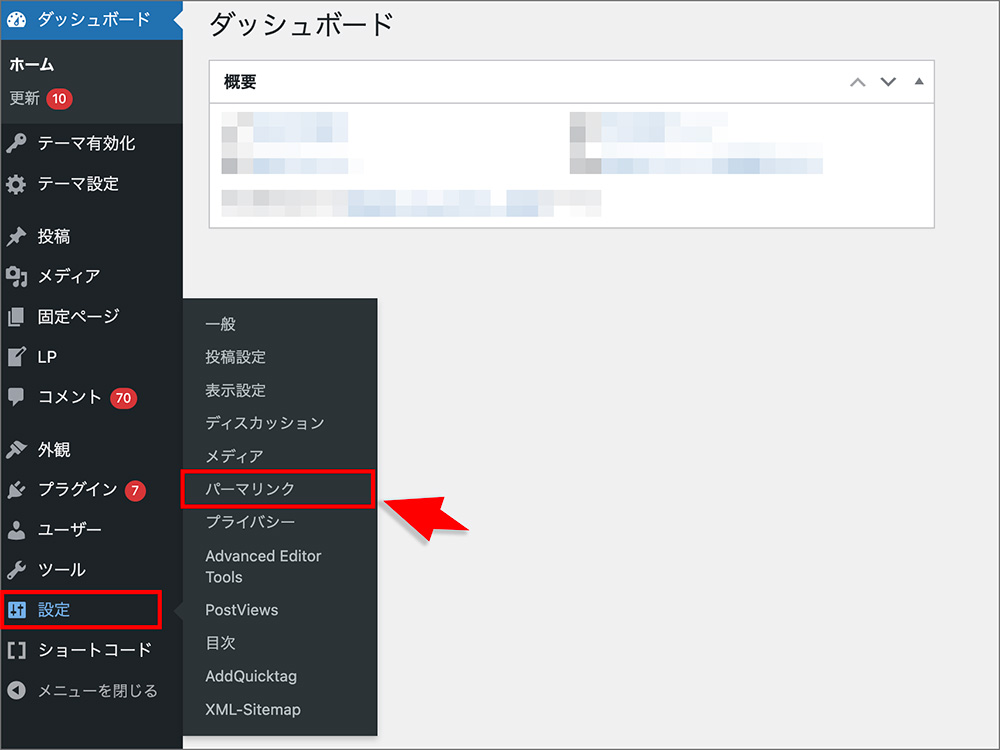
Task: Open the LP menu item
Action: click(47, 357)
